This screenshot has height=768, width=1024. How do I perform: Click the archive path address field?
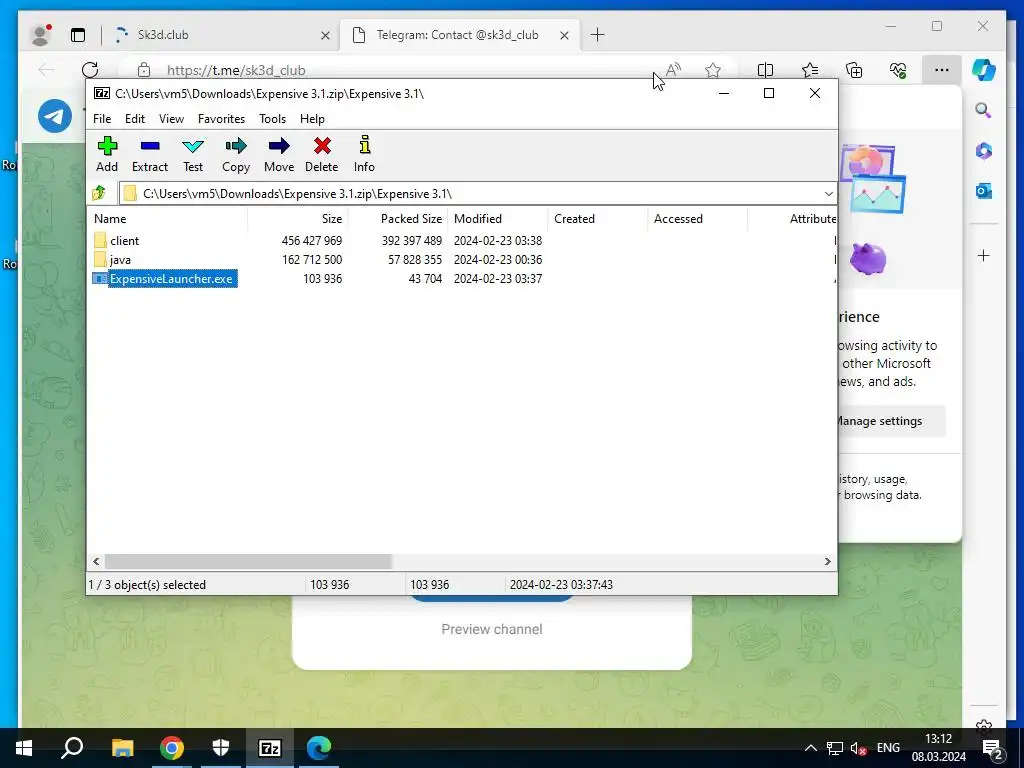[470, 194]
